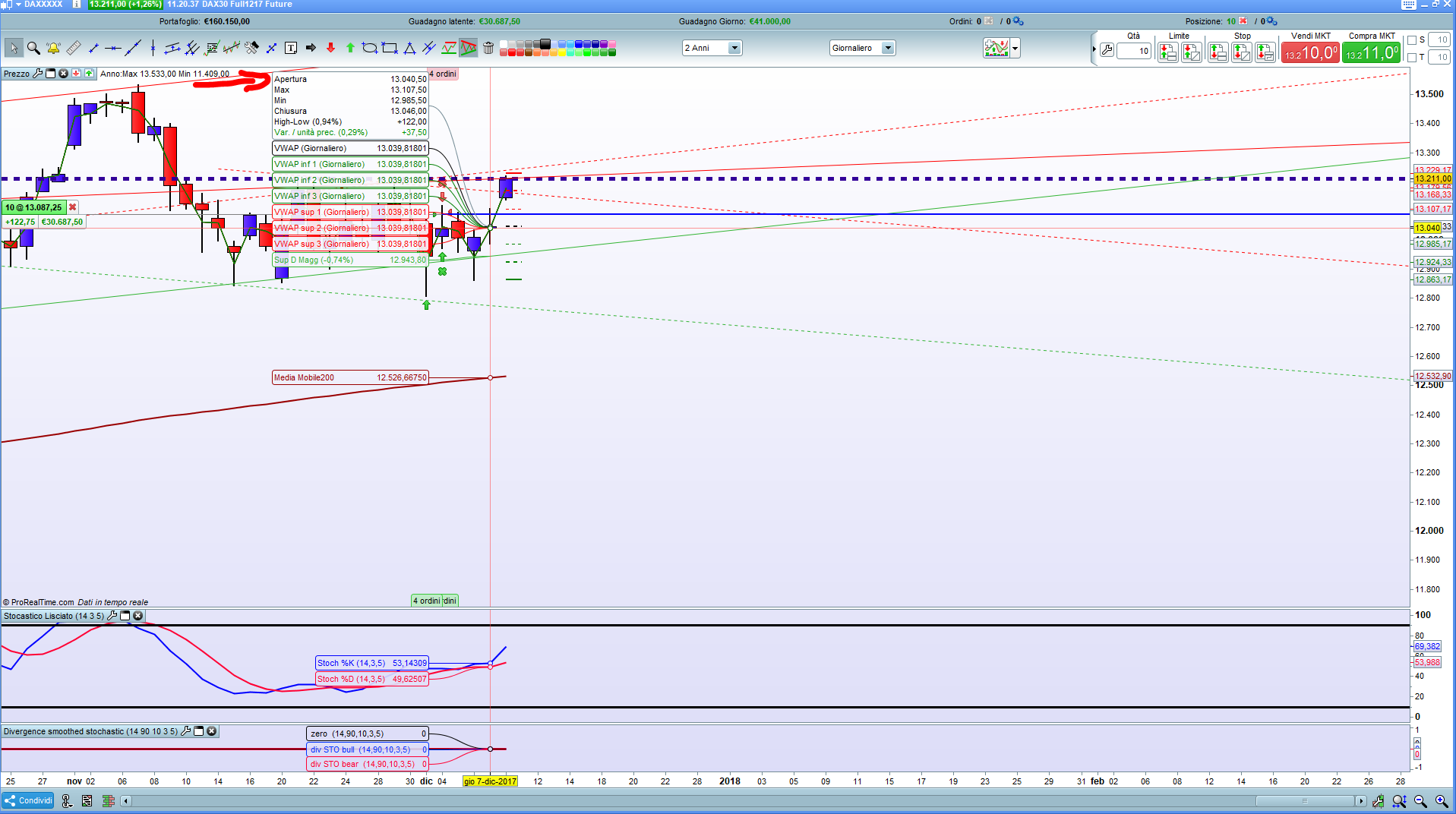Click the Stoch %K (14,3,5) label
Screen dimensions: 1456x814
coord(372,663)
